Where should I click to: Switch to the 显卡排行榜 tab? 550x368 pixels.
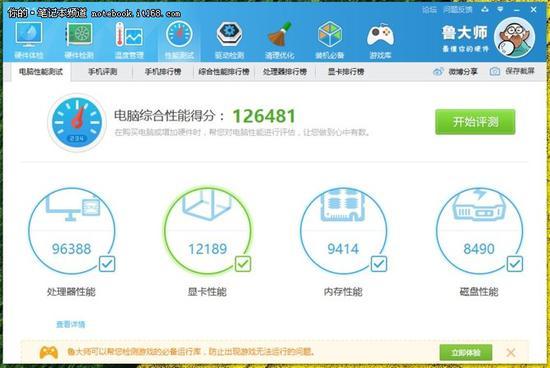[x=346, y=72]
